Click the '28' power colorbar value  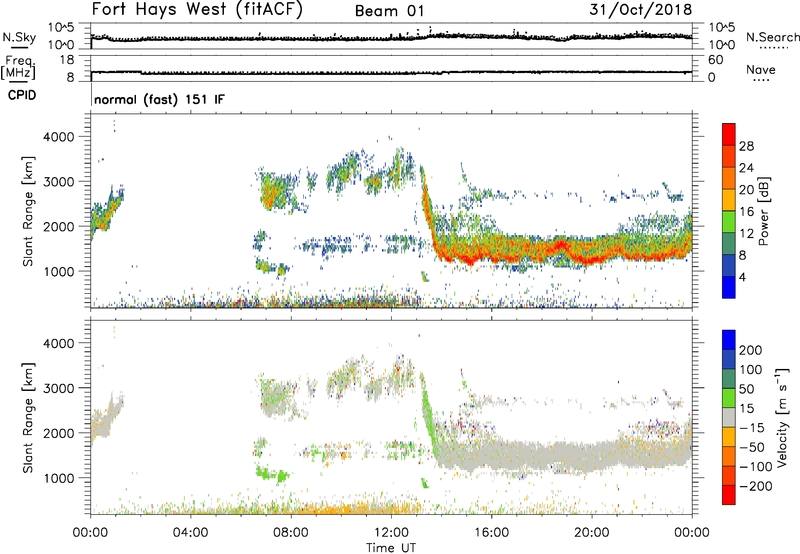point(746,146)
